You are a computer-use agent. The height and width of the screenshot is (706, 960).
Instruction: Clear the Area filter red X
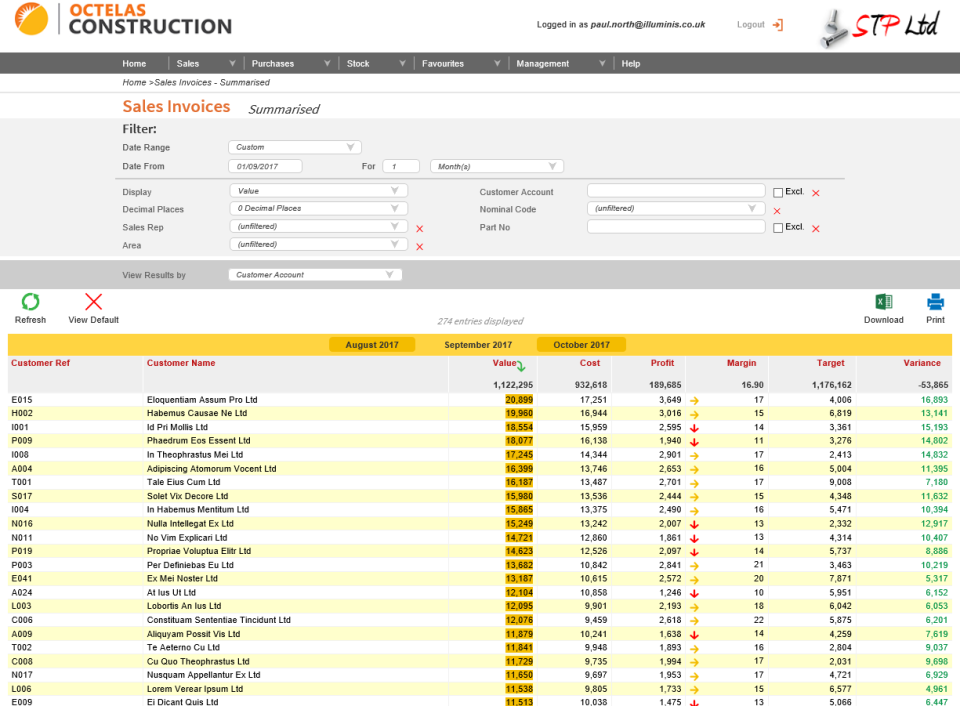coord(419,247)
